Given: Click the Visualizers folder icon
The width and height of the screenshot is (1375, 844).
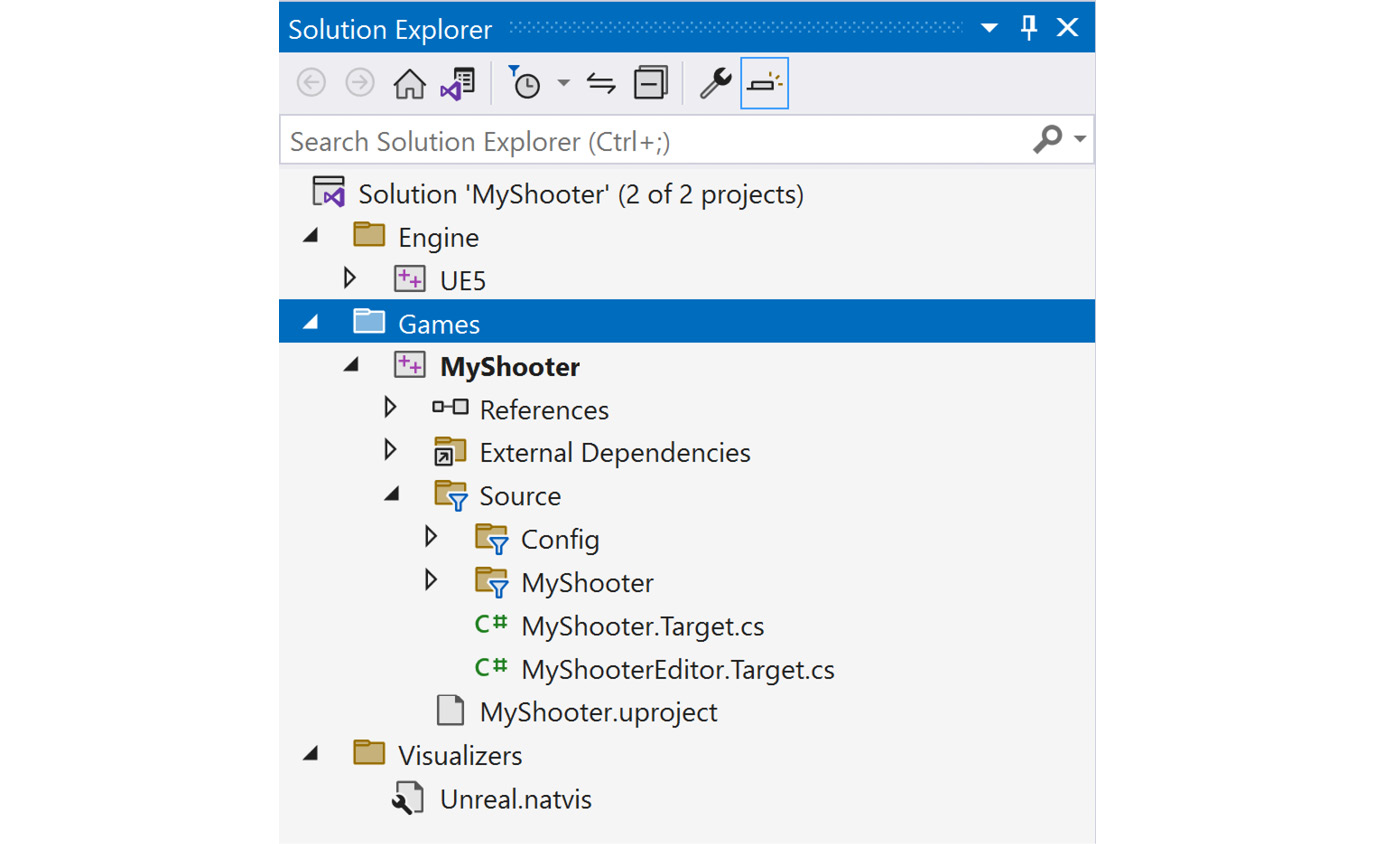Looking at the screenshot, I should pos(369,752).
